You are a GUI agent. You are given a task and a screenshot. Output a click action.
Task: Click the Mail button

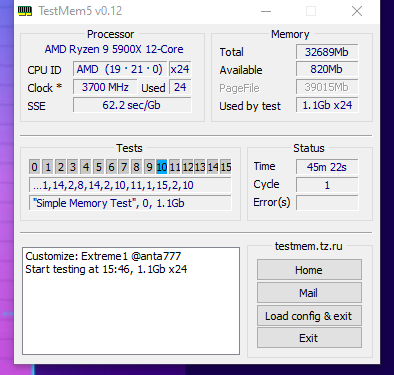click(x=309, y=293)
